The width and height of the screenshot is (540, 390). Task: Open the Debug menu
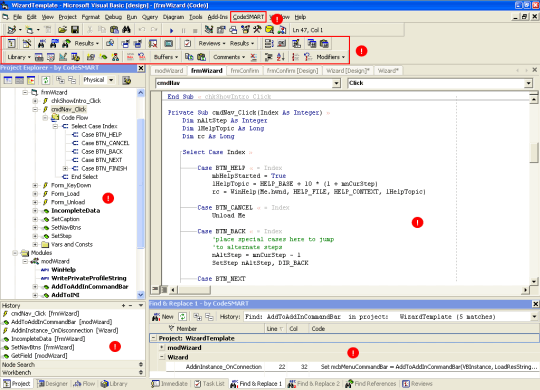click(x=113, y=17)
